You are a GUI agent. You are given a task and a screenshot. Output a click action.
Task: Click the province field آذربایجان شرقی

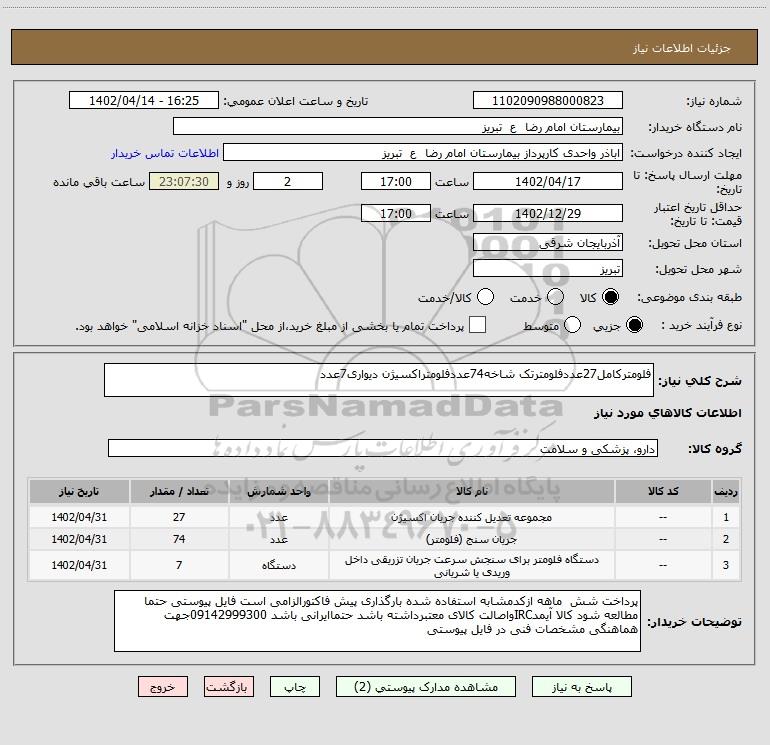coord(548,242)
